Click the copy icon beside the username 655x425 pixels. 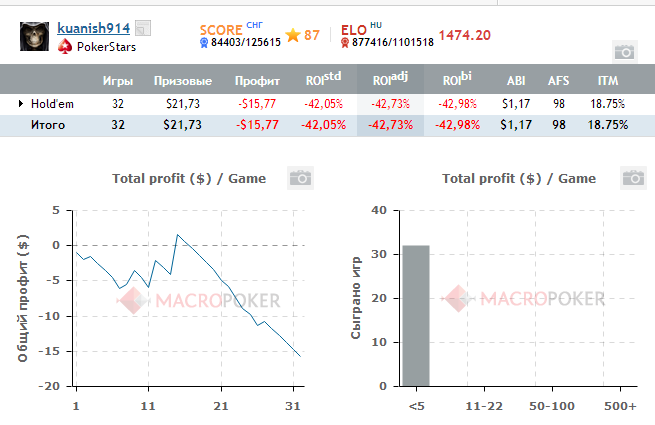144,29
